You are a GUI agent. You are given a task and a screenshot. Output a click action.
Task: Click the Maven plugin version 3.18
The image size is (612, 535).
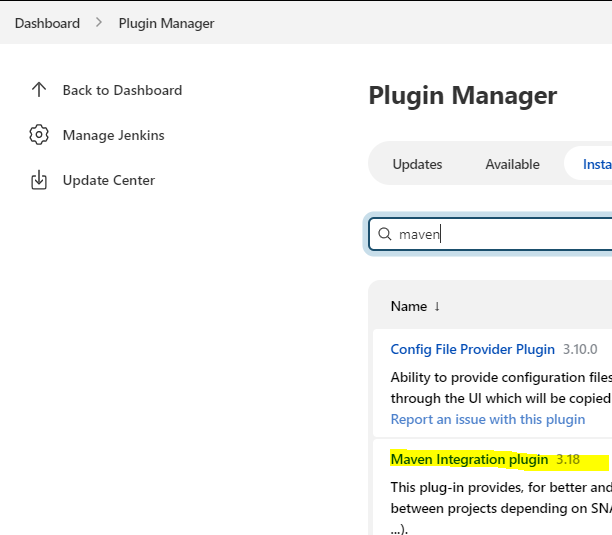[x=568, y=459]
